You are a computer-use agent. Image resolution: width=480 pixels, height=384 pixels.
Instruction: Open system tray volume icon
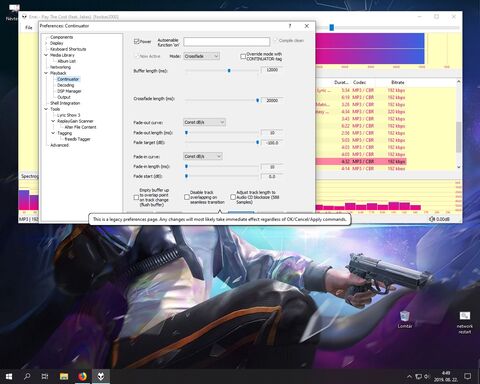coord(427,377)
